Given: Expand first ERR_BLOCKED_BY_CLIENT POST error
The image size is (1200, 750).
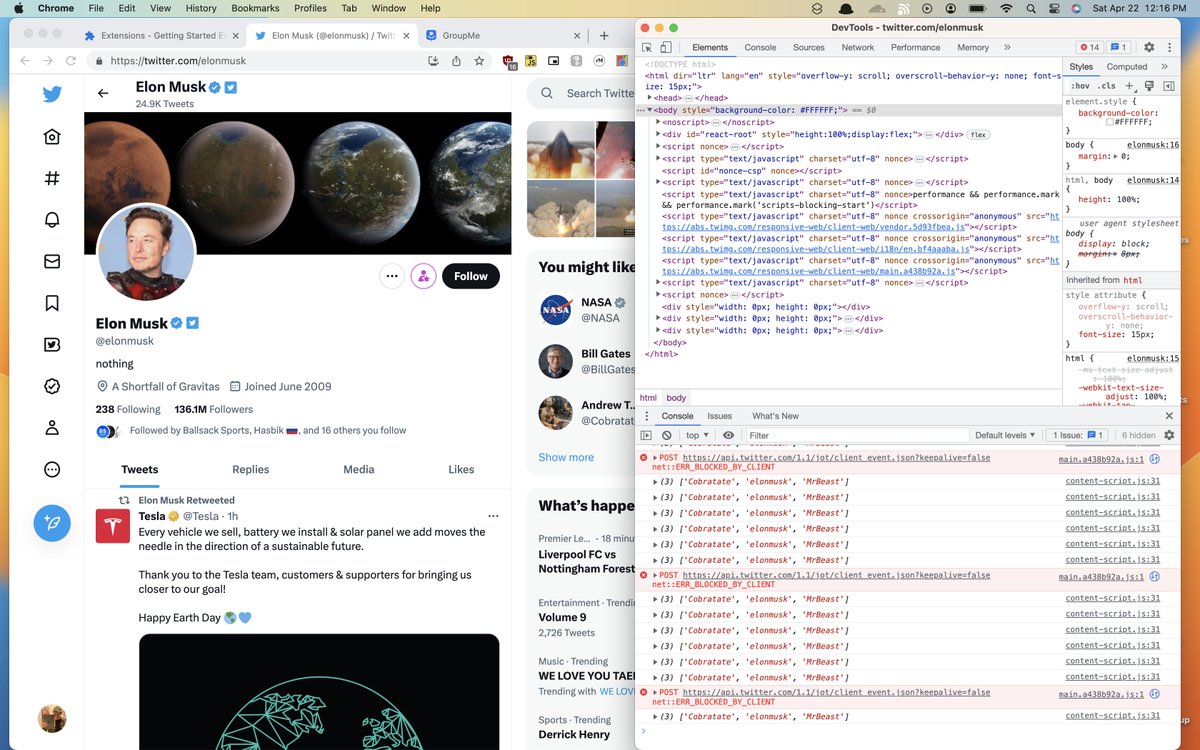Looking at the screenshot, I should point(655,457).
